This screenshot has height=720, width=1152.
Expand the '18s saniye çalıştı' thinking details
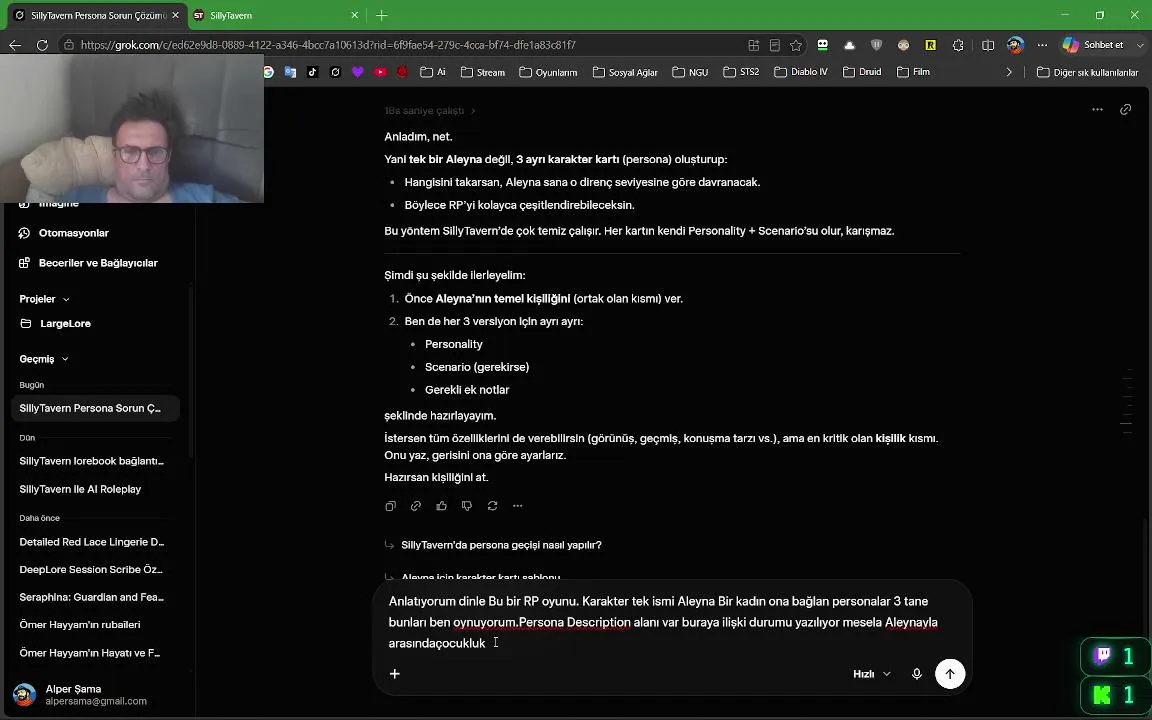(430, 111)
